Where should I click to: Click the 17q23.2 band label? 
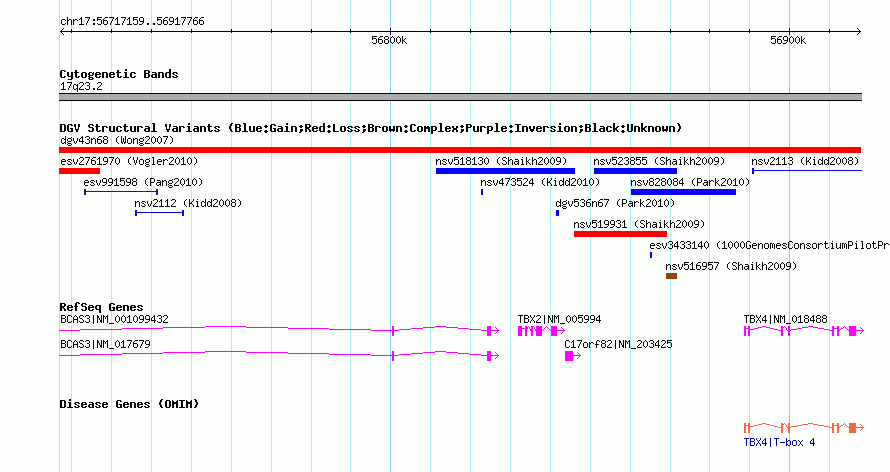point(81,86)
